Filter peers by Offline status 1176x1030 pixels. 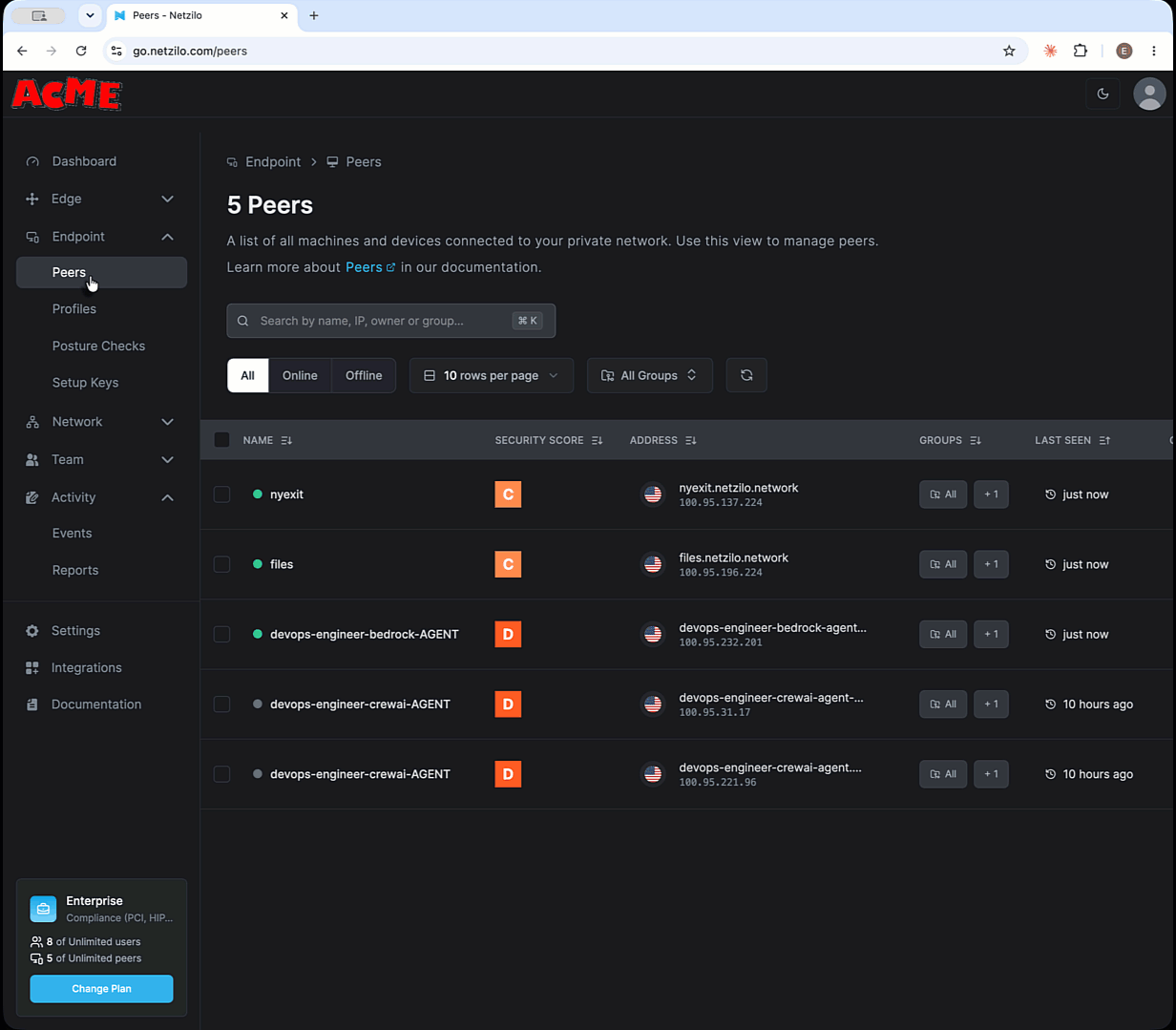(x=364, y=375)
